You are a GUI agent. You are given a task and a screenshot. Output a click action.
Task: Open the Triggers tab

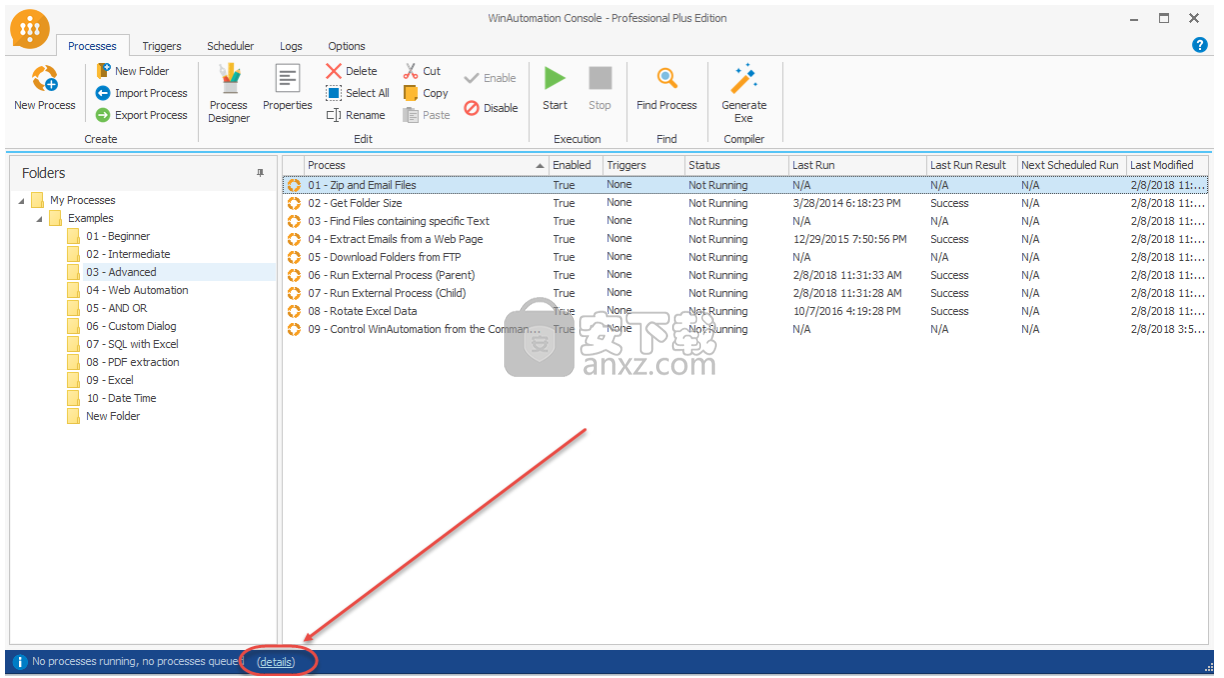coord(162,46)
